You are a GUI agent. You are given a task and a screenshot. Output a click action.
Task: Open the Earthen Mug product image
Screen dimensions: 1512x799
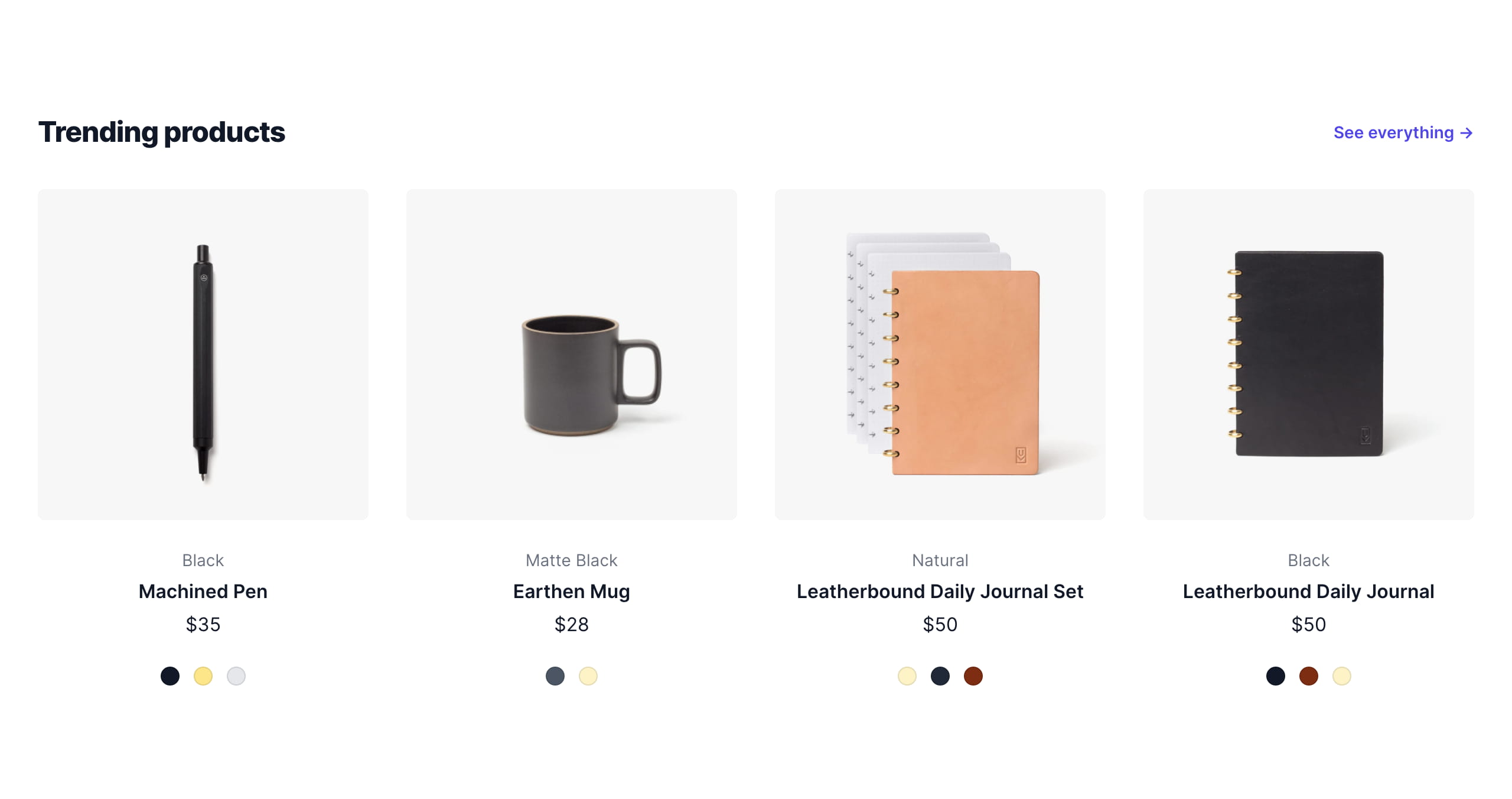(572, 355)
